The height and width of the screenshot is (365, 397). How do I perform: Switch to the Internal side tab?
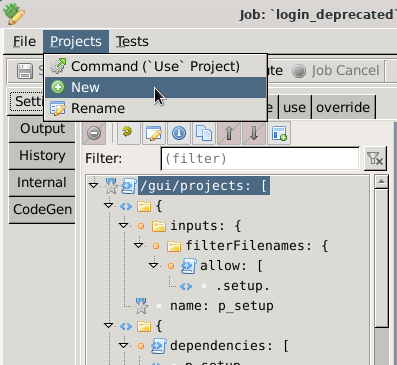click(x=42, y=183)
